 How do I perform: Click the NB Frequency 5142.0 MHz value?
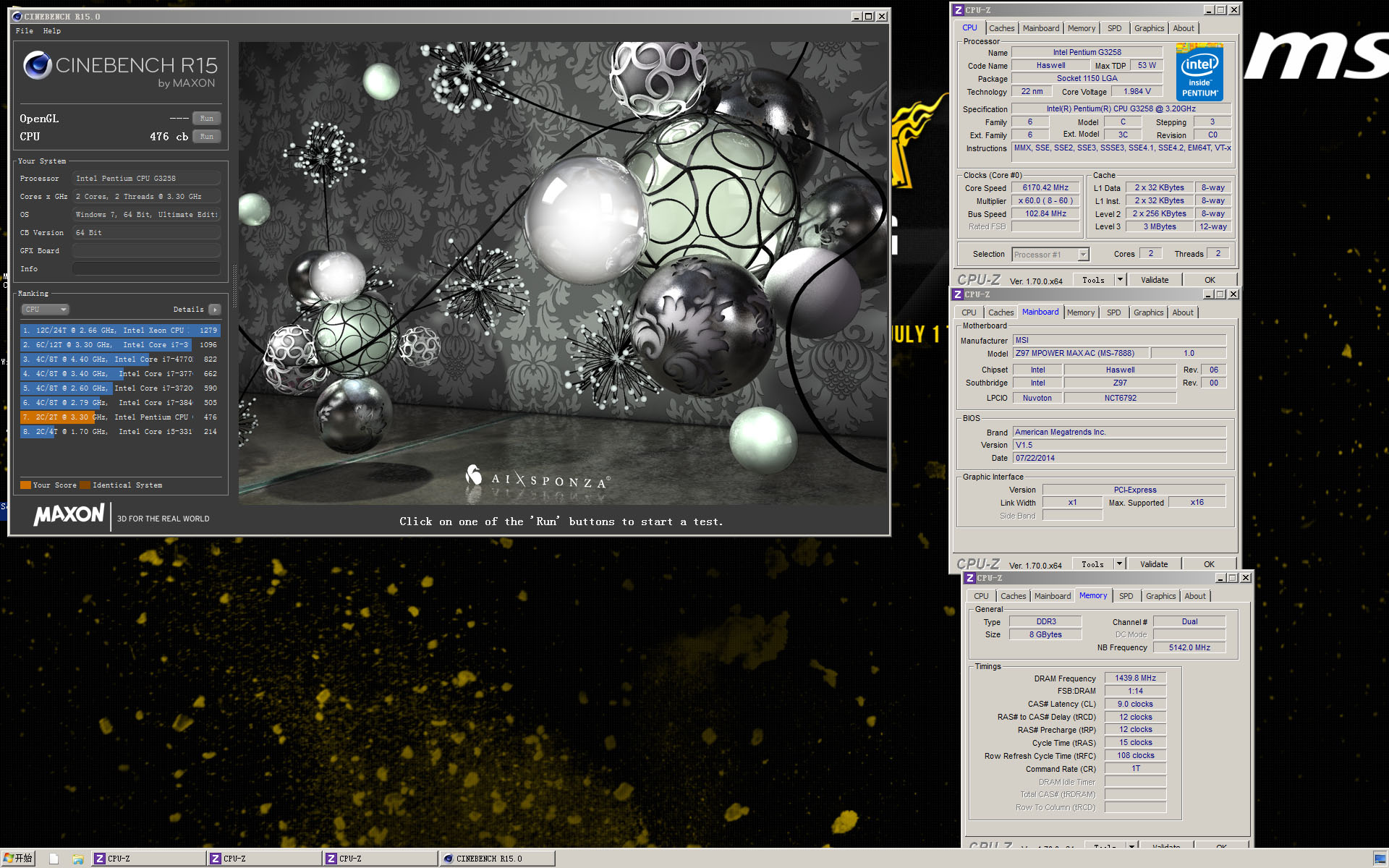coord(1189,648)
